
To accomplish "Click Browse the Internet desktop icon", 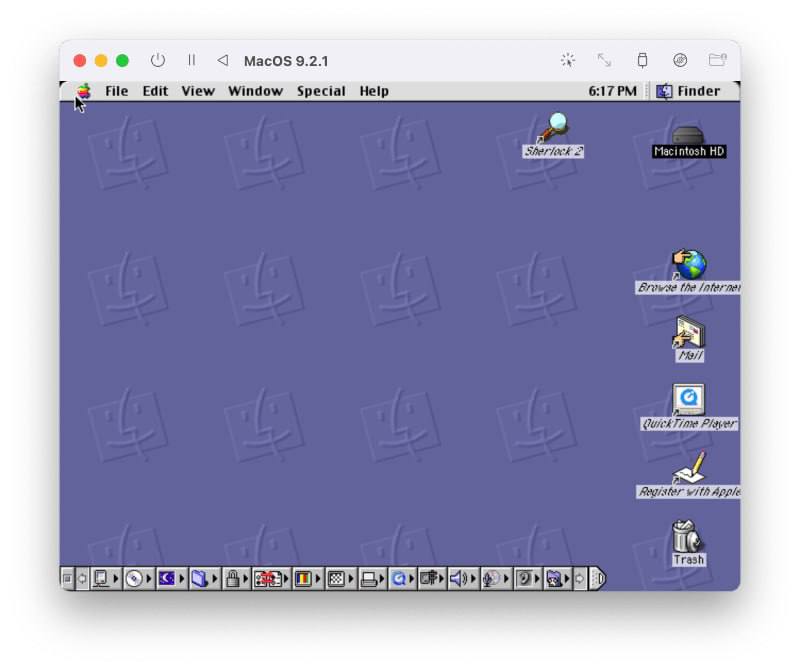I will click(689, 265).
